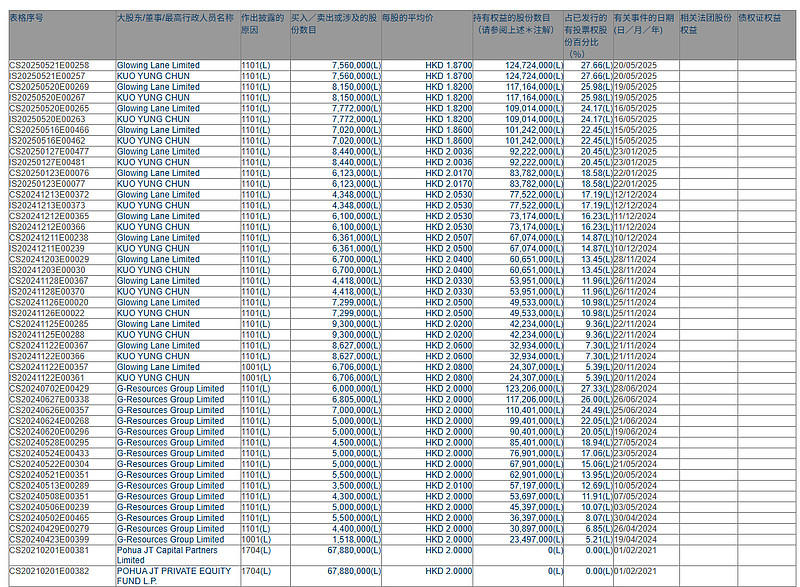Select form number CS20250516E00466

coord(49,130)
